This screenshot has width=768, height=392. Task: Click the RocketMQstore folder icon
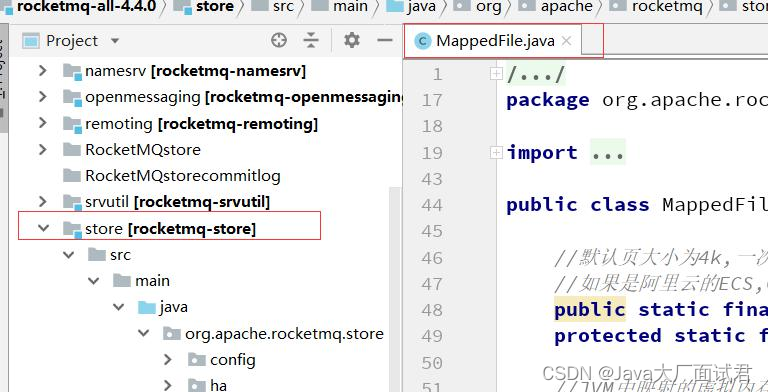[x=72, y=149]
